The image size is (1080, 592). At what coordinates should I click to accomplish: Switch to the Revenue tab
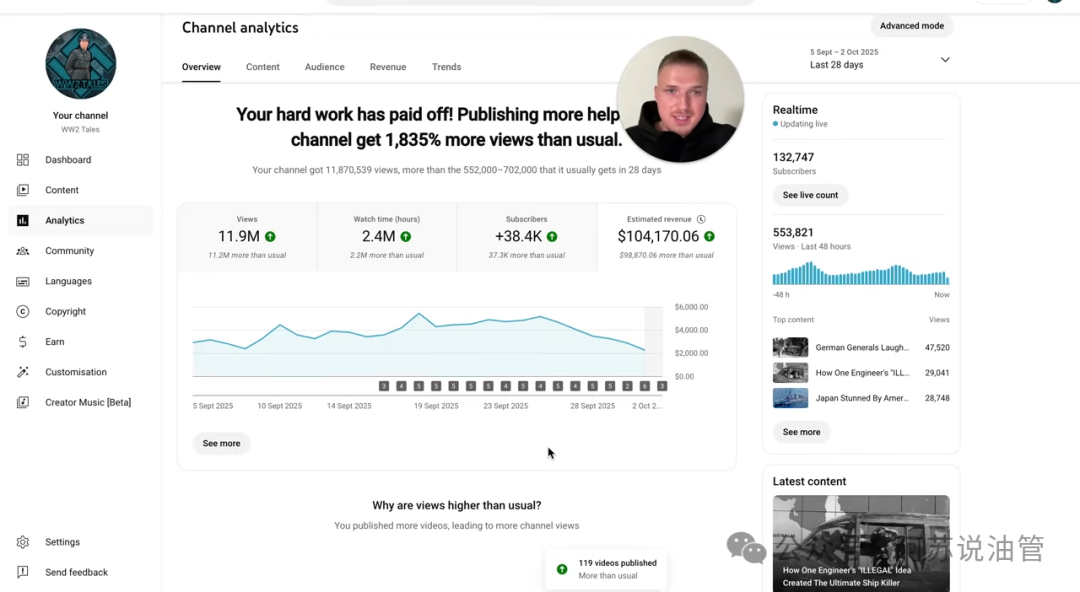pos(388,67)
